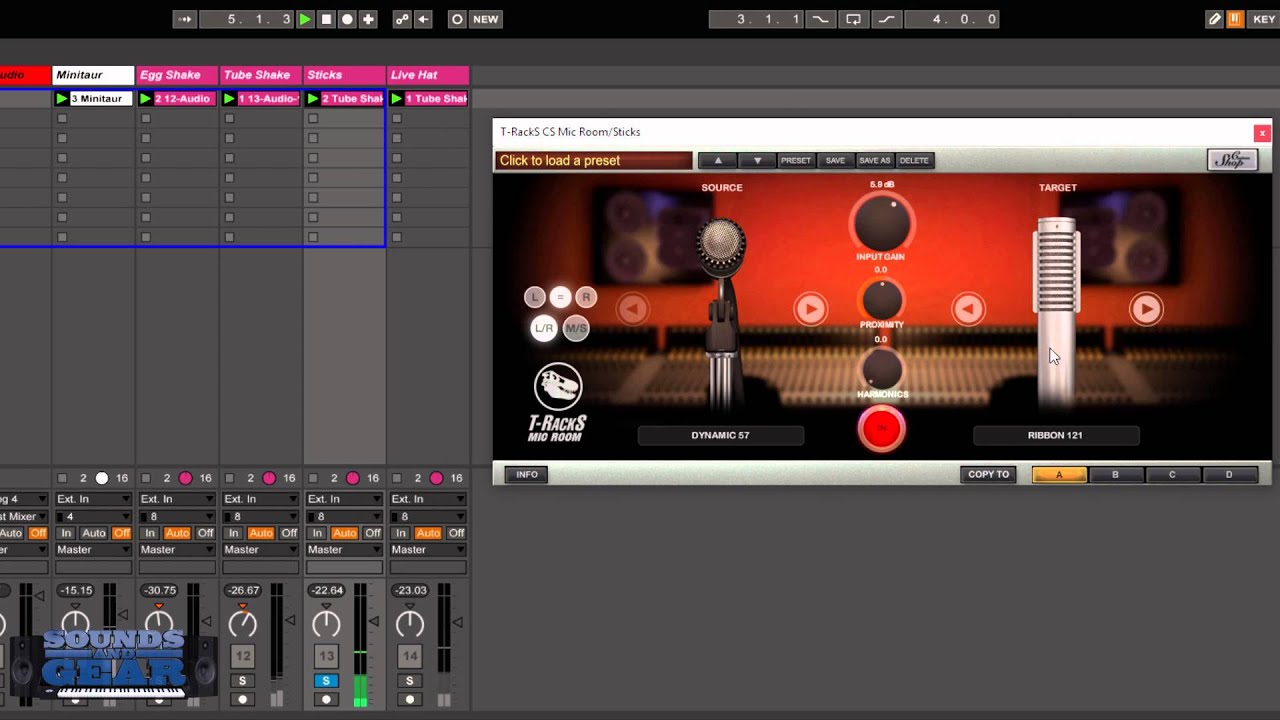The image size is (1280, 720).
Task: Launch the 12-Audio clip in Egg Shake
Action: tap(146, 98)
